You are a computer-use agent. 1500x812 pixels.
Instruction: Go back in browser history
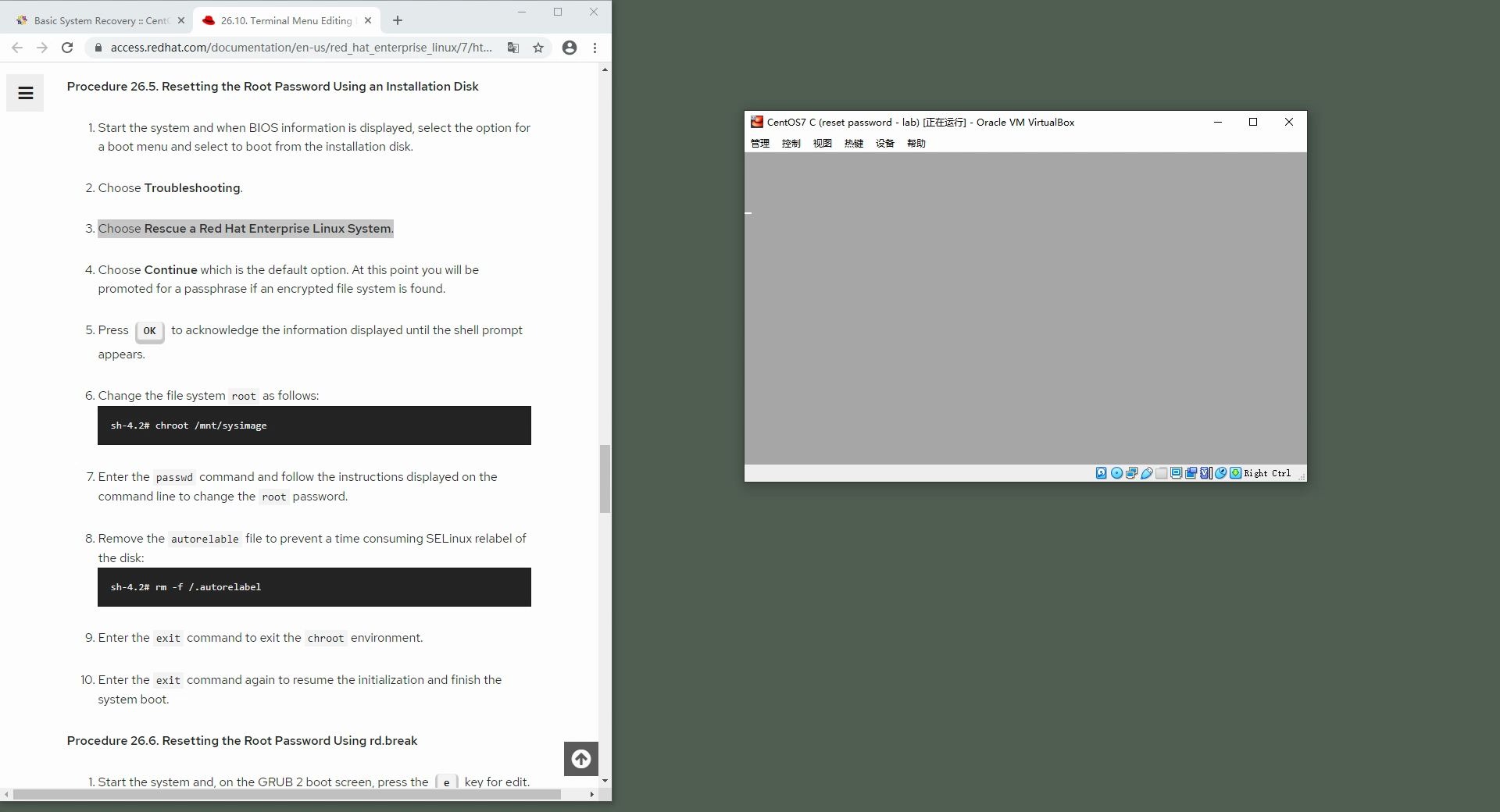[17, 48]
